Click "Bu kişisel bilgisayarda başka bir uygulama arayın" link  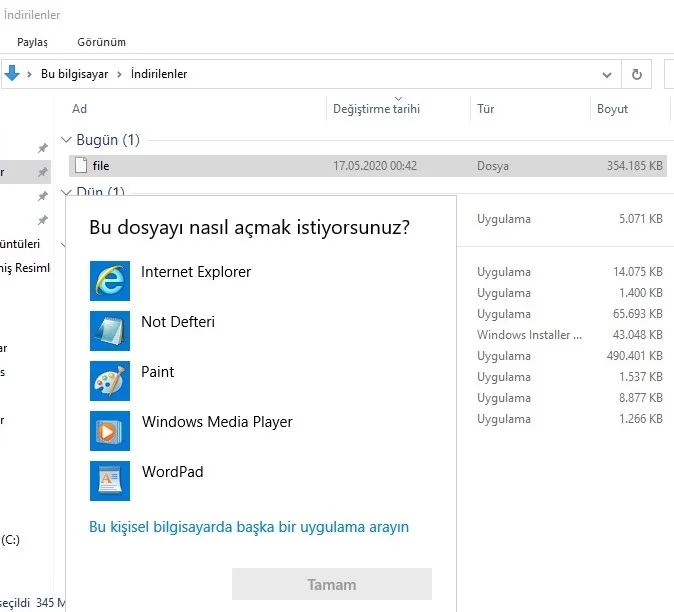[x=249, y=527]
